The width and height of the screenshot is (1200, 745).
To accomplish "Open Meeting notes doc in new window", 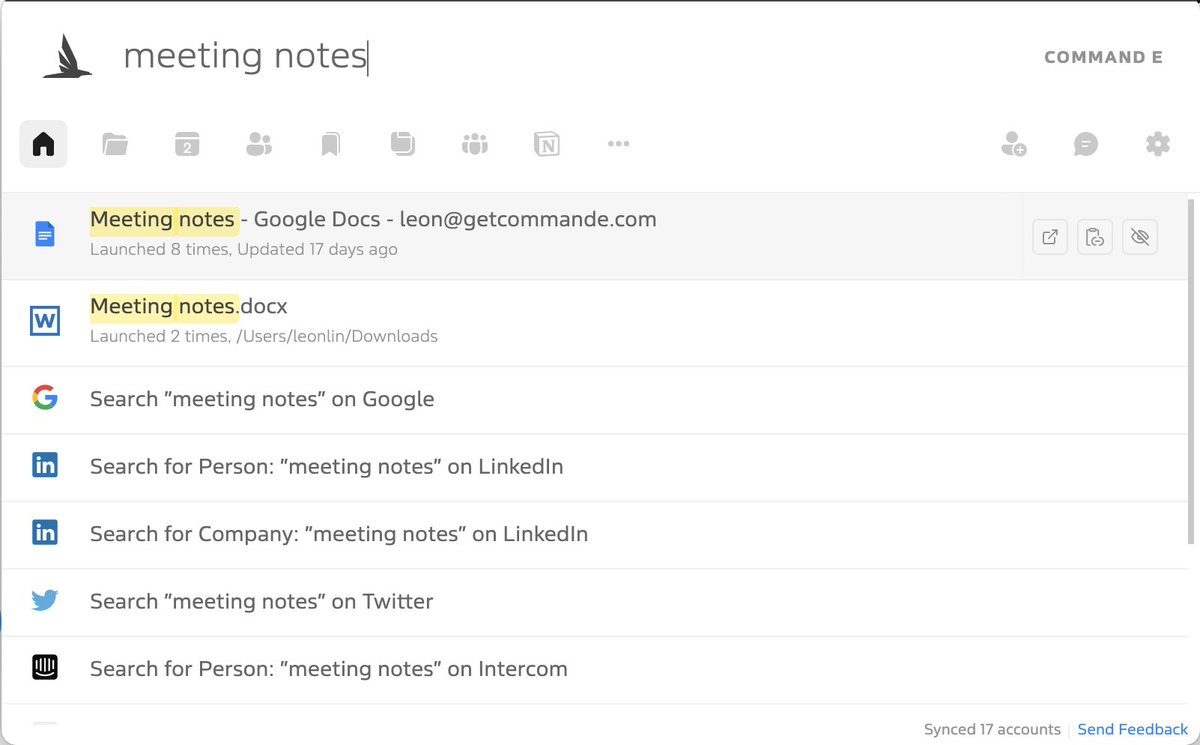I will point(1050,237).
